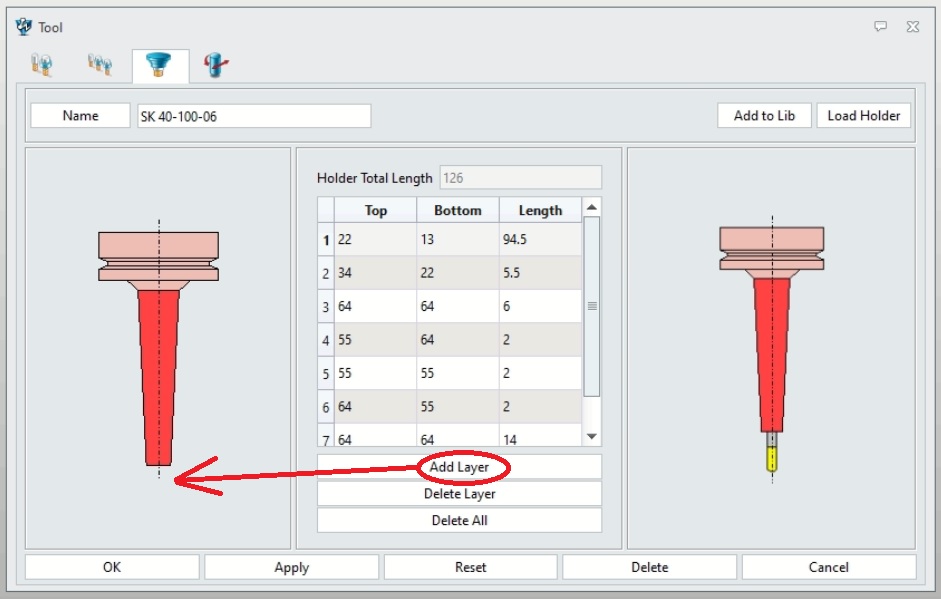
Task: Click Length value 14 in row 7
Action: tap(540, 435)
